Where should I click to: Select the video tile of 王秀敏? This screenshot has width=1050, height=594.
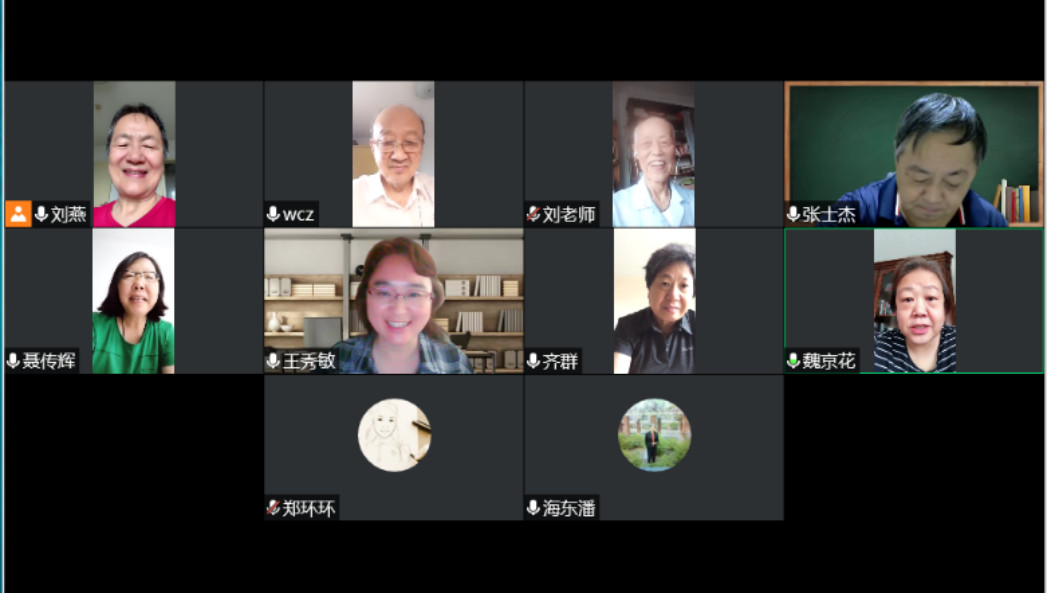pyautogui.click(x=394, y=301)
